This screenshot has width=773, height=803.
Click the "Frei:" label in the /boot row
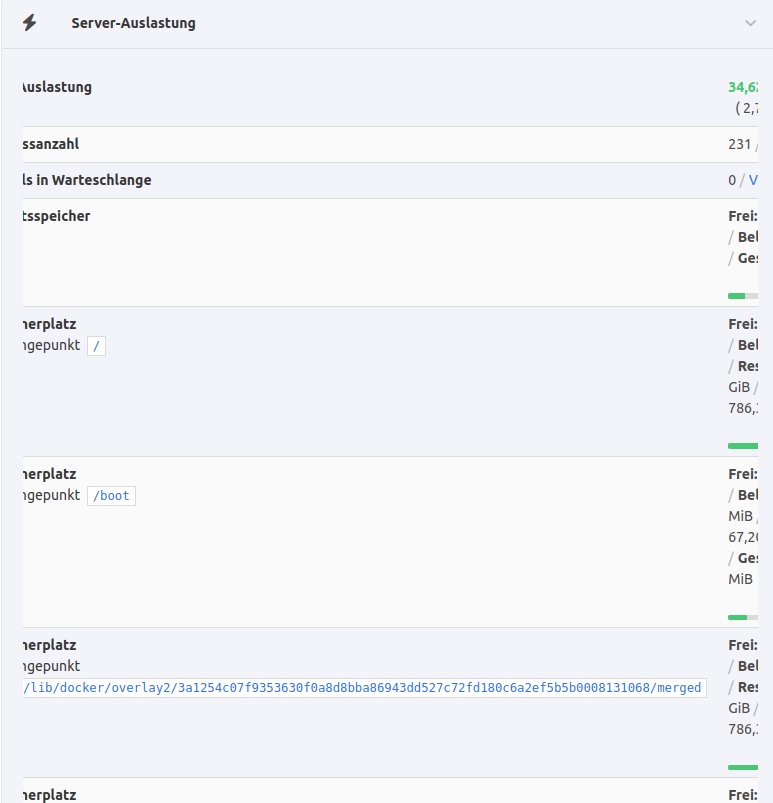click(742, 474)
